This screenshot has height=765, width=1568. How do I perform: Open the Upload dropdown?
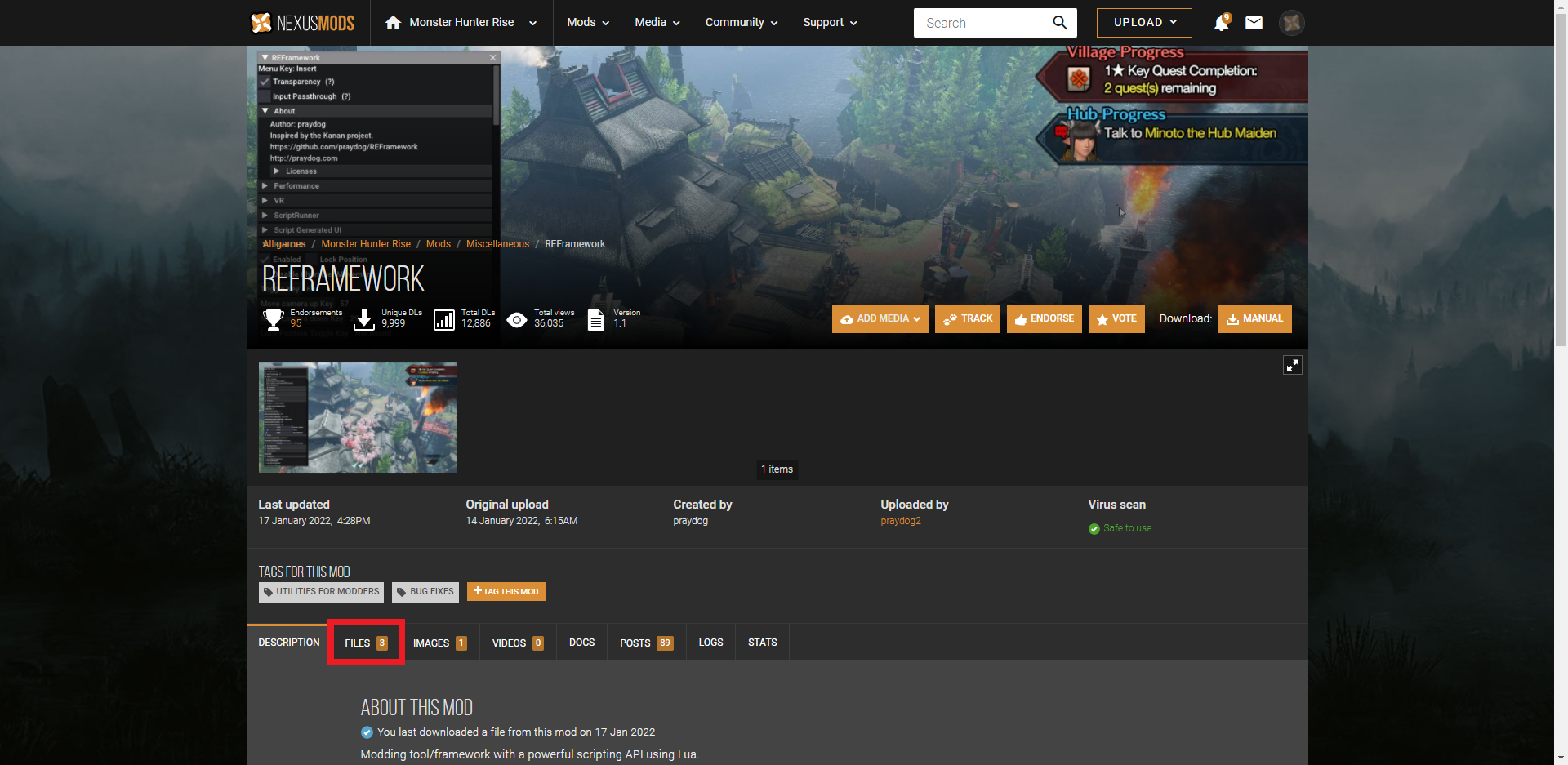click(1144, 23)
